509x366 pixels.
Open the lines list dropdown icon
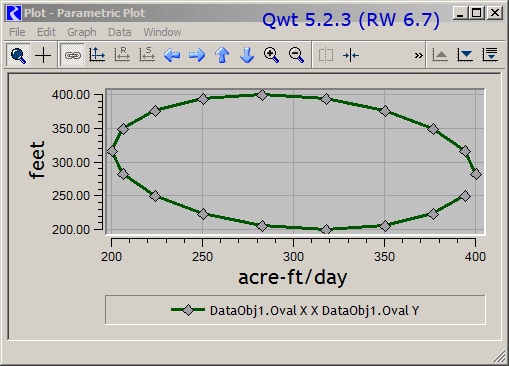tap(490, 55)
